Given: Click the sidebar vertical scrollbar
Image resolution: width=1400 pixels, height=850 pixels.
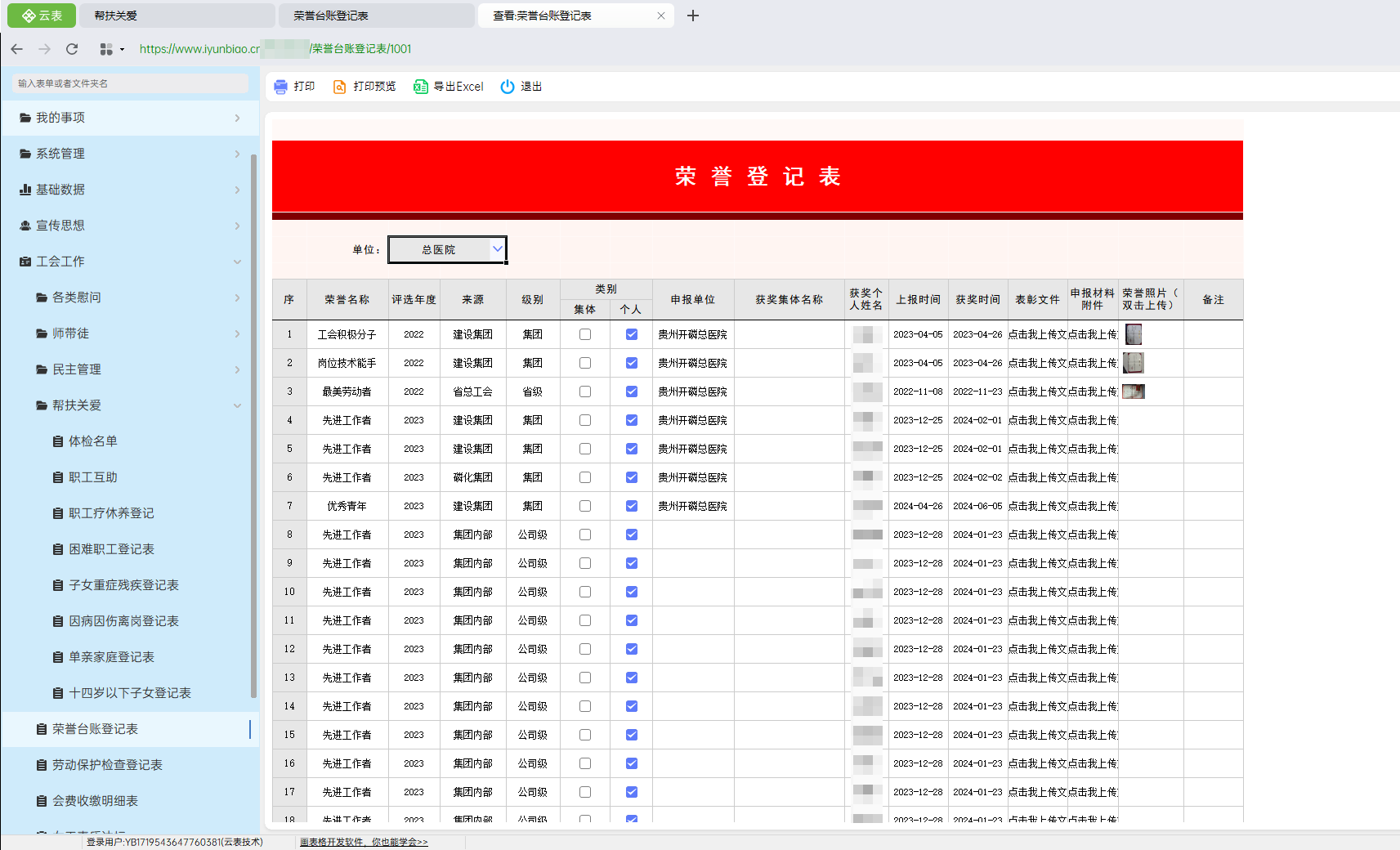Looking at the screenshot, I should [253, 425].
